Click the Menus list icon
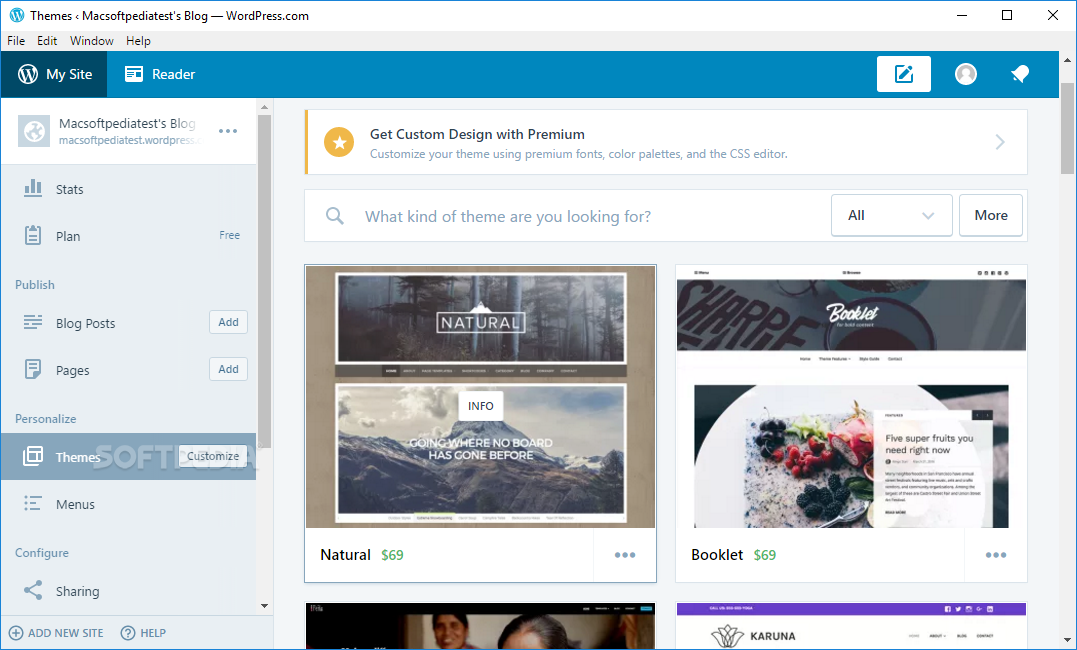This screenshot has height=650, width=1077. pyautogui.click(x=33, y=503)
